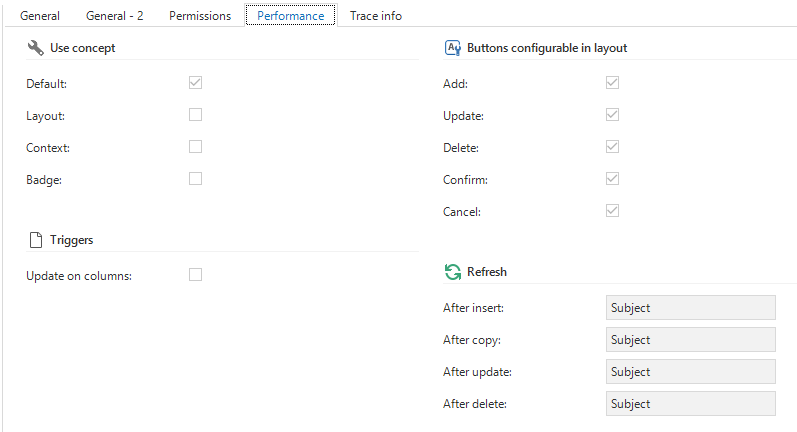Switch to the General tab
The height and width of the screenshot is (432, 797).
(40, 16)
